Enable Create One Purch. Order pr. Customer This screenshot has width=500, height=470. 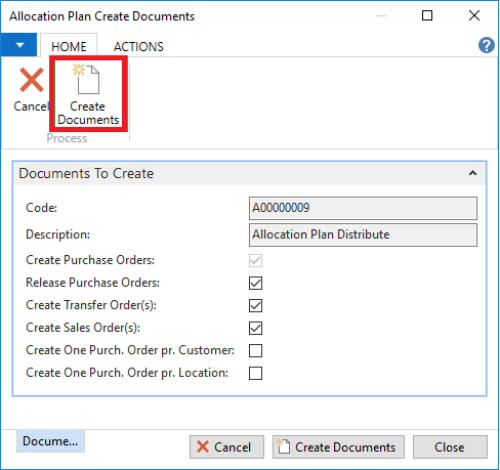click(x=255, y=351)
